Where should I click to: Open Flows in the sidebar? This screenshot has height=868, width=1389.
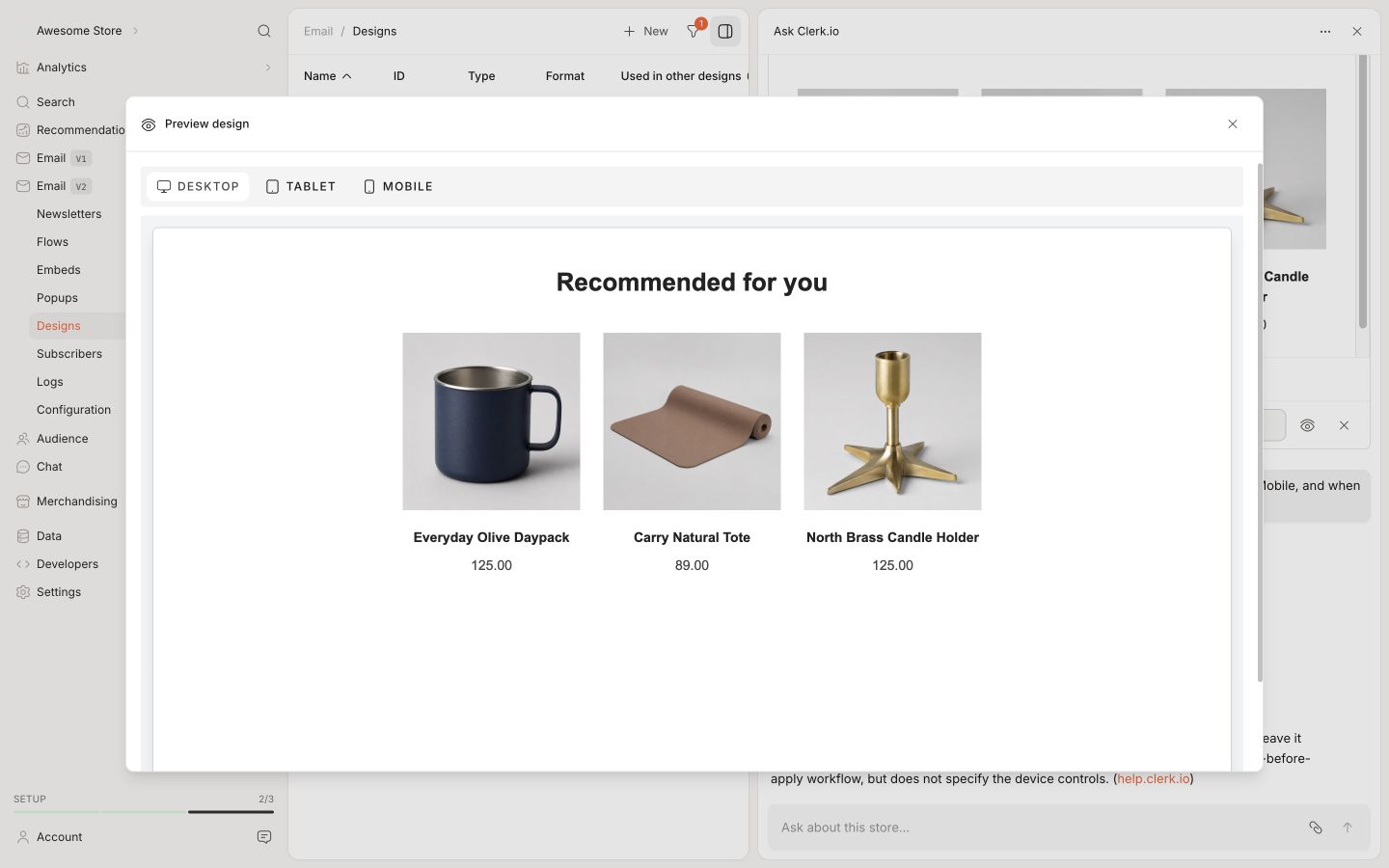tap(53, 242)
